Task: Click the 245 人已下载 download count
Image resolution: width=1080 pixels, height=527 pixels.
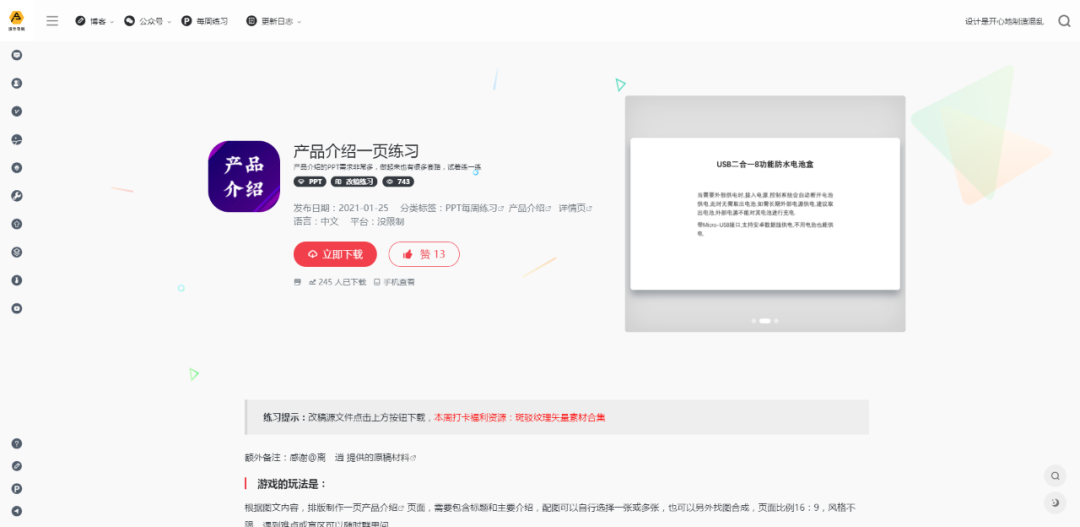Action: pyautogui.click(x=338, y=282)
